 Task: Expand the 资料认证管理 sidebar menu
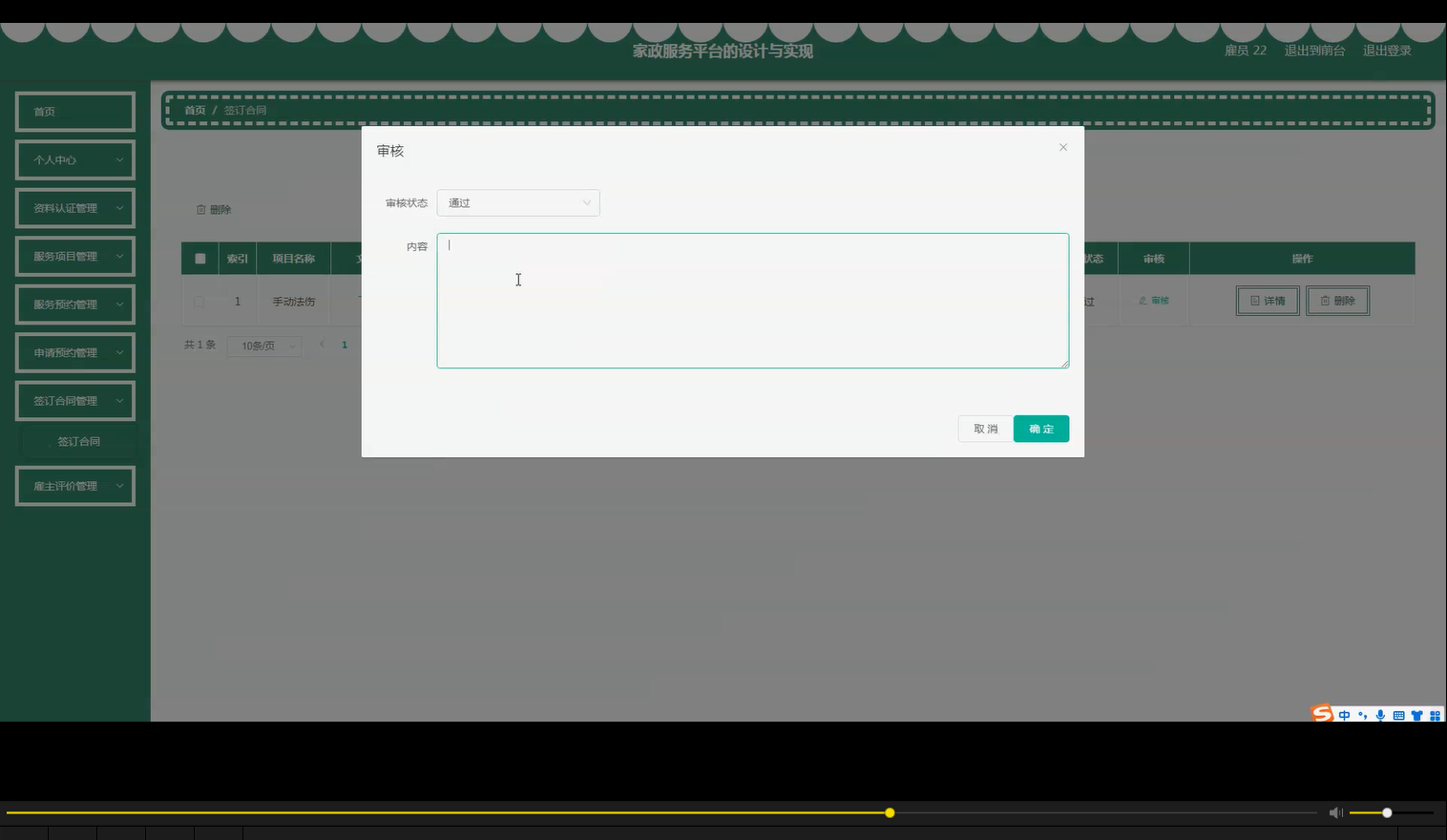75,208
